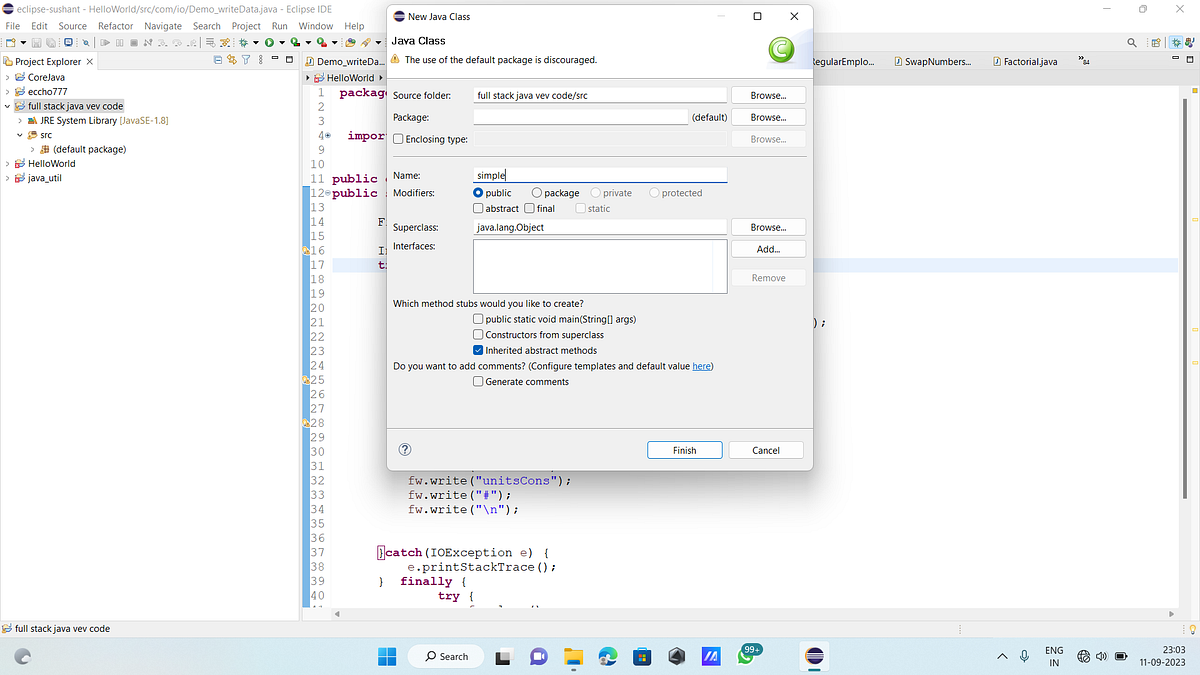This screenshot has width=1200, height=675.
Task: Switch to the Java perspective icon
Action: (1190, 42)
